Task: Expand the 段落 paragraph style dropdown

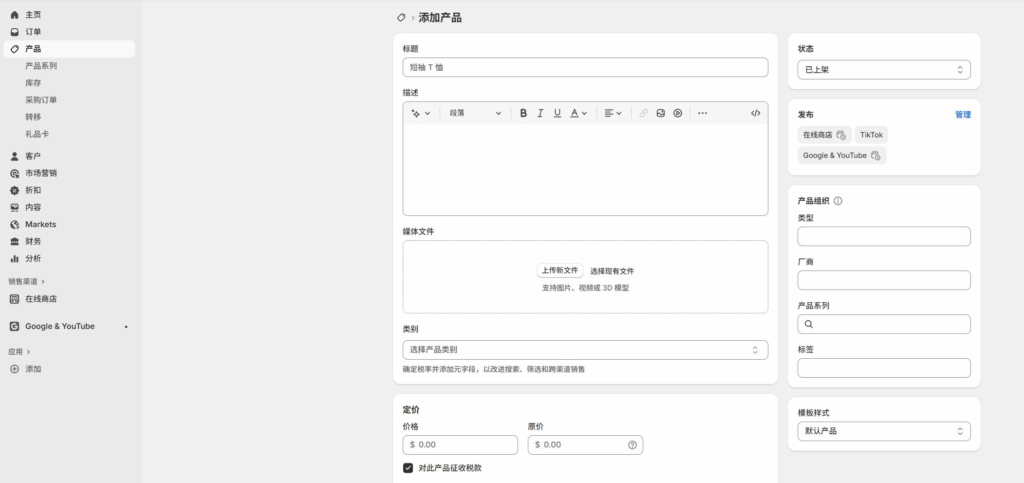Action: pyautogui.click(x=474, y=113)
